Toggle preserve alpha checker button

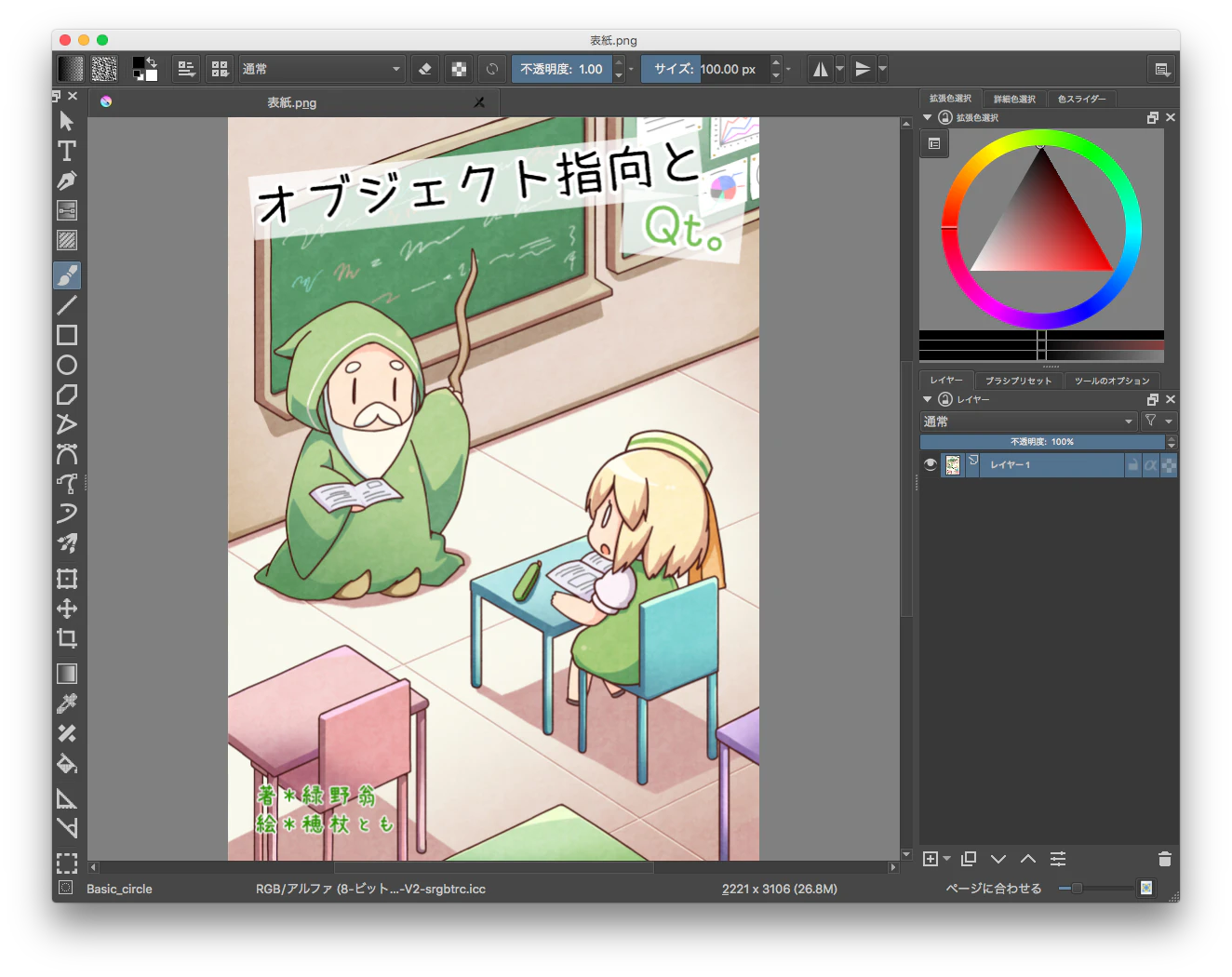click(459, 69)
